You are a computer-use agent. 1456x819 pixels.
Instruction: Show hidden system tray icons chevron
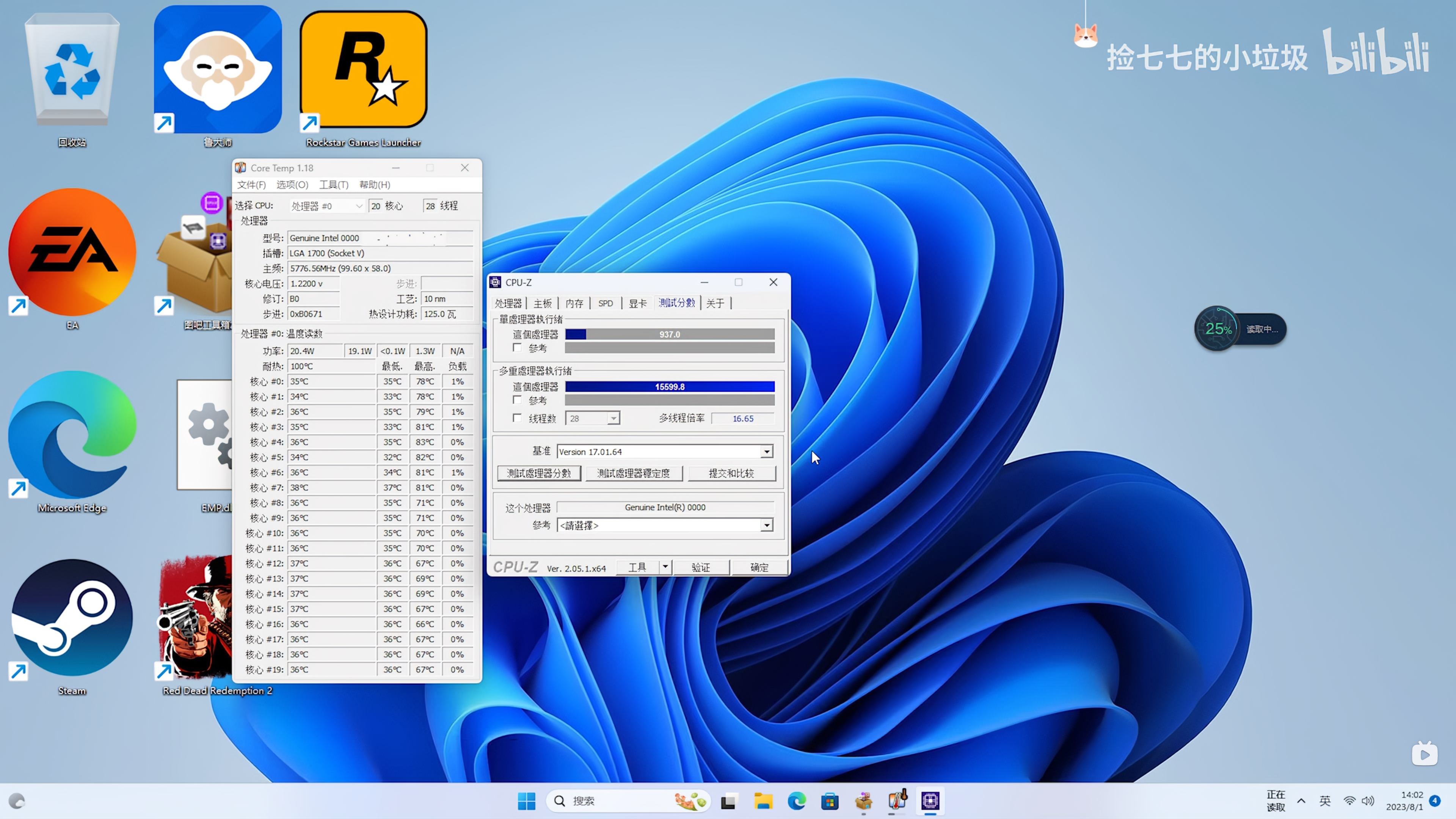(1301, 801)
